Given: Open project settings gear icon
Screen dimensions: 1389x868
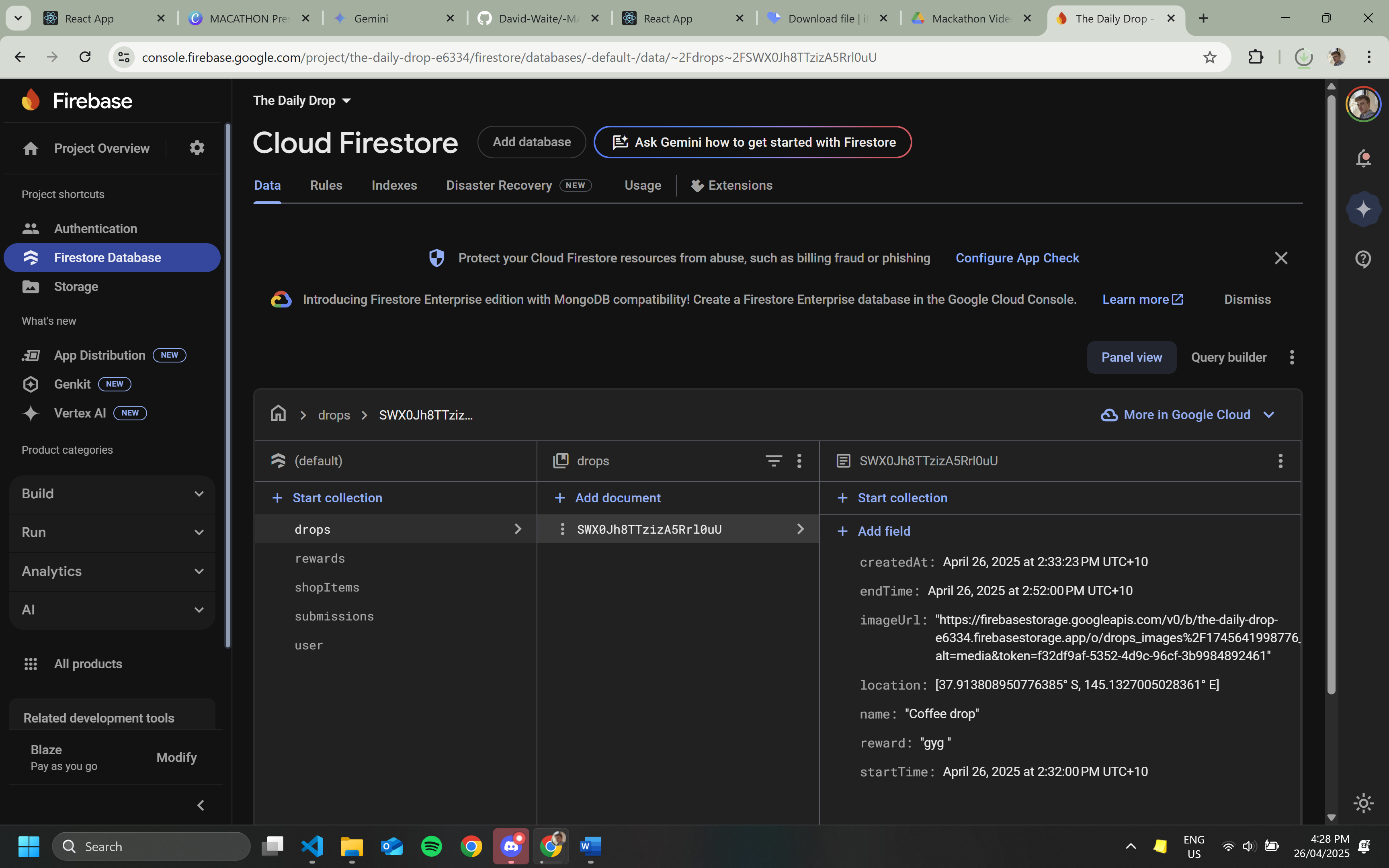Looking at the screenshot, I should point(197,148).
